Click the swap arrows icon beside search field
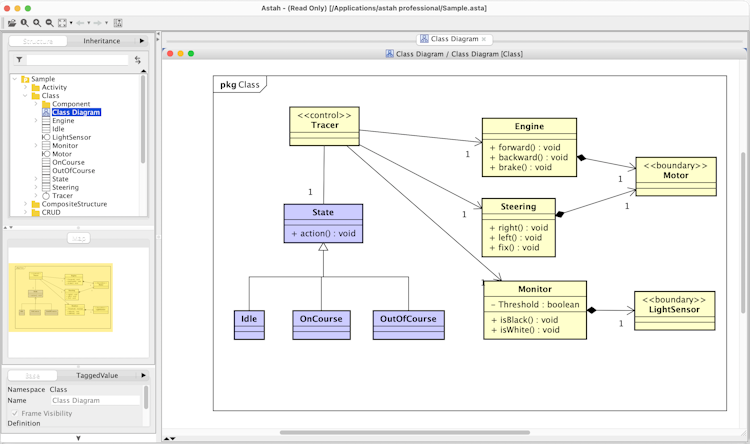This screenshot has width=750, height=444. tap(138, 60)
